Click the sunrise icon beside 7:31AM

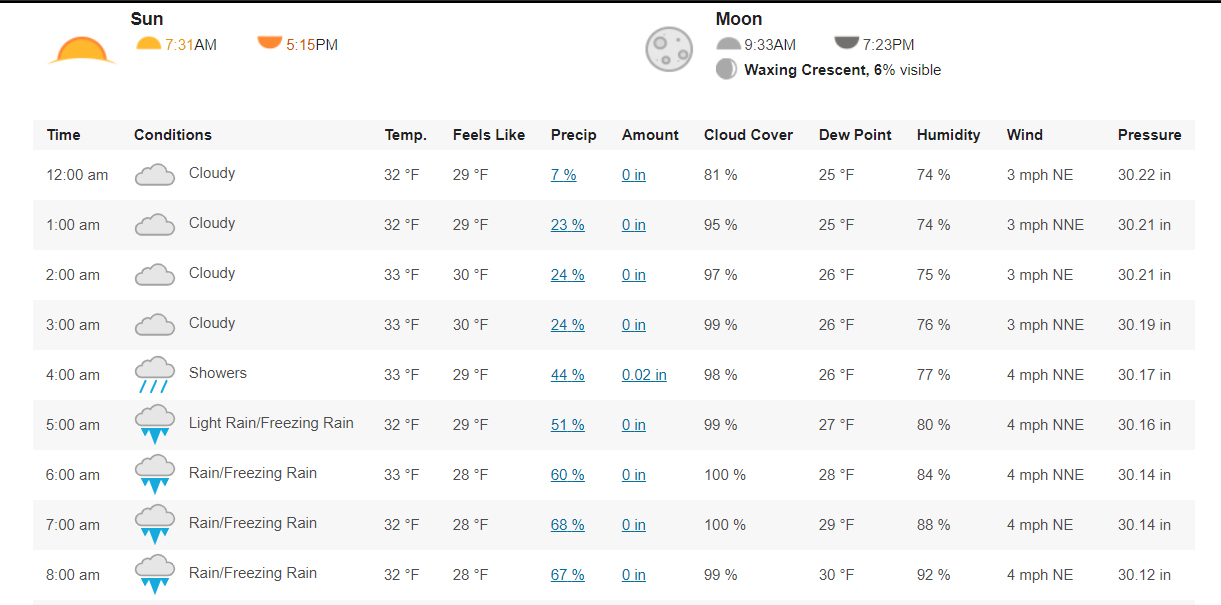coord(148,43)
